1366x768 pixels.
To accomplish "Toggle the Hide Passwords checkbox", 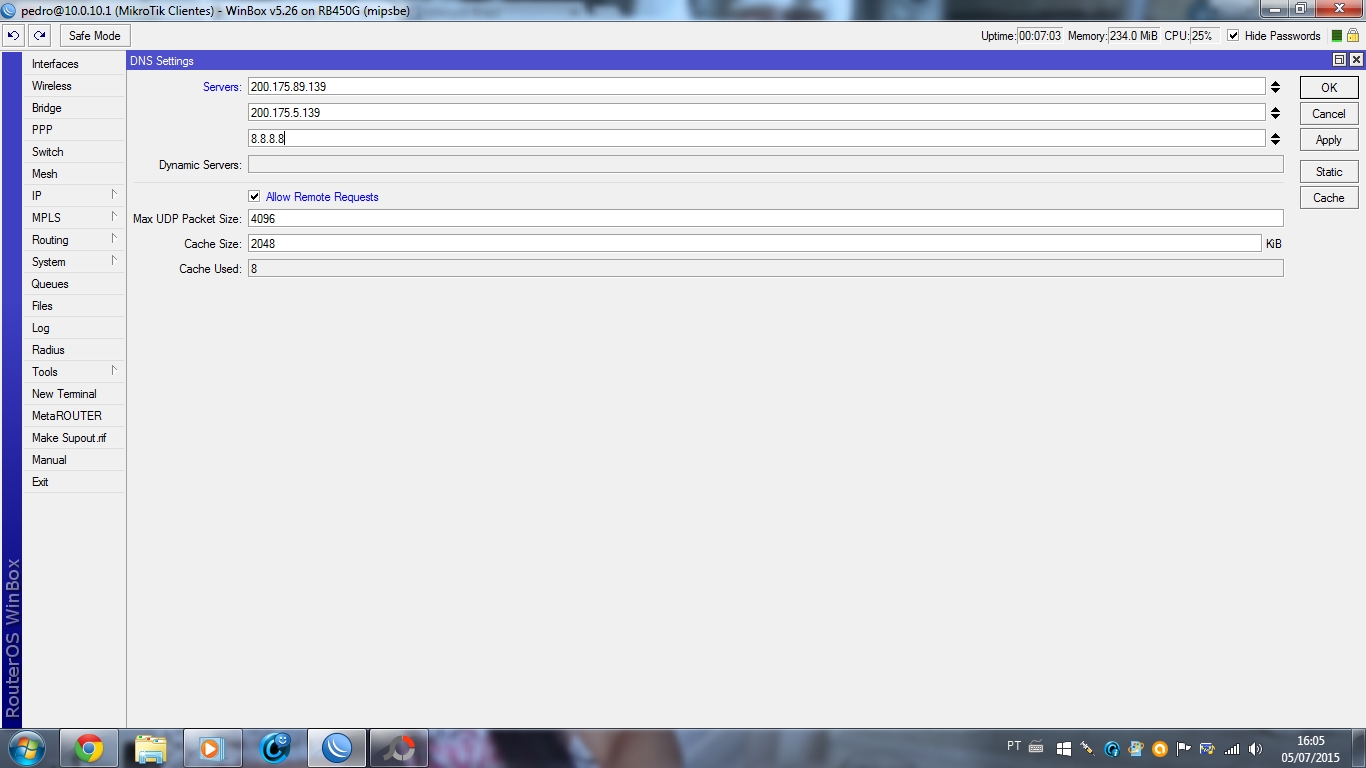I will pos(1233,36).
